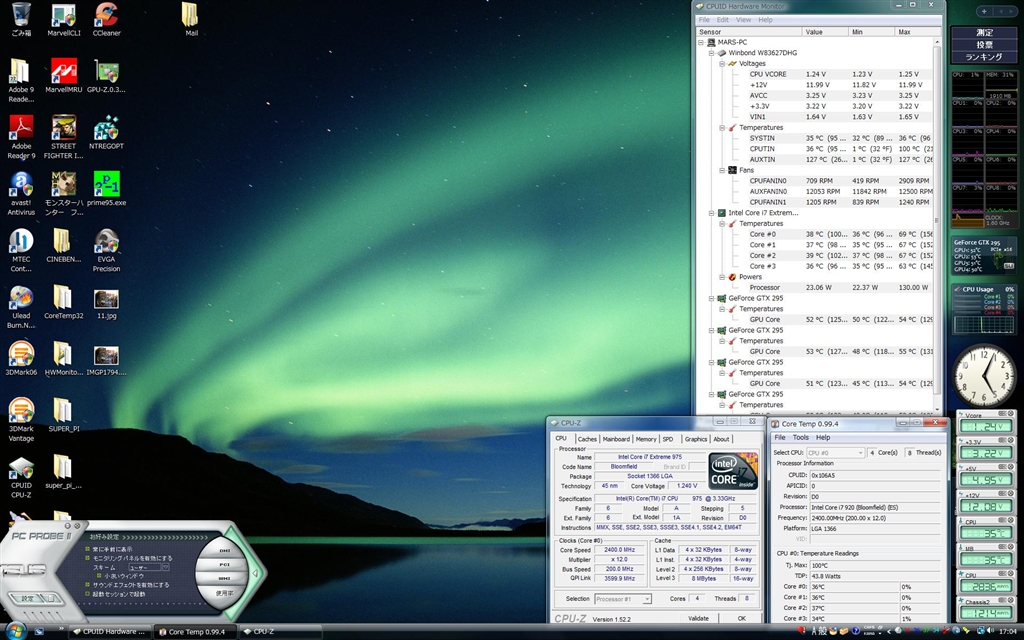Screen dimensions: 1024x640
Task: Open the Processor #1 selection dropdown in CPU-Z
Action: click(622, 599)
